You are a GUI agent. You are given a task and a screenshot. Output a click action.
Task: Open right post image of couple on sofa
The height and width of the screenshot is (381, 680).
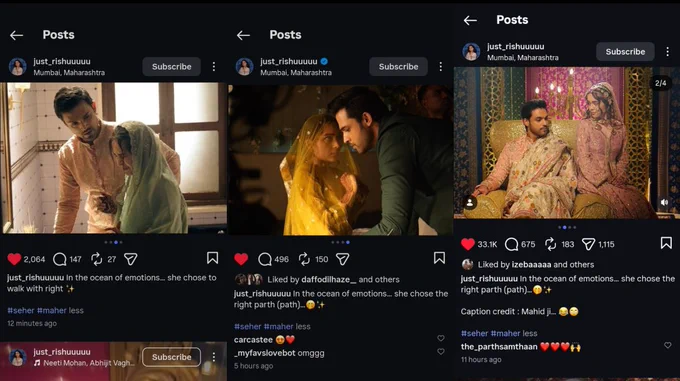click(x=567, y=143)
